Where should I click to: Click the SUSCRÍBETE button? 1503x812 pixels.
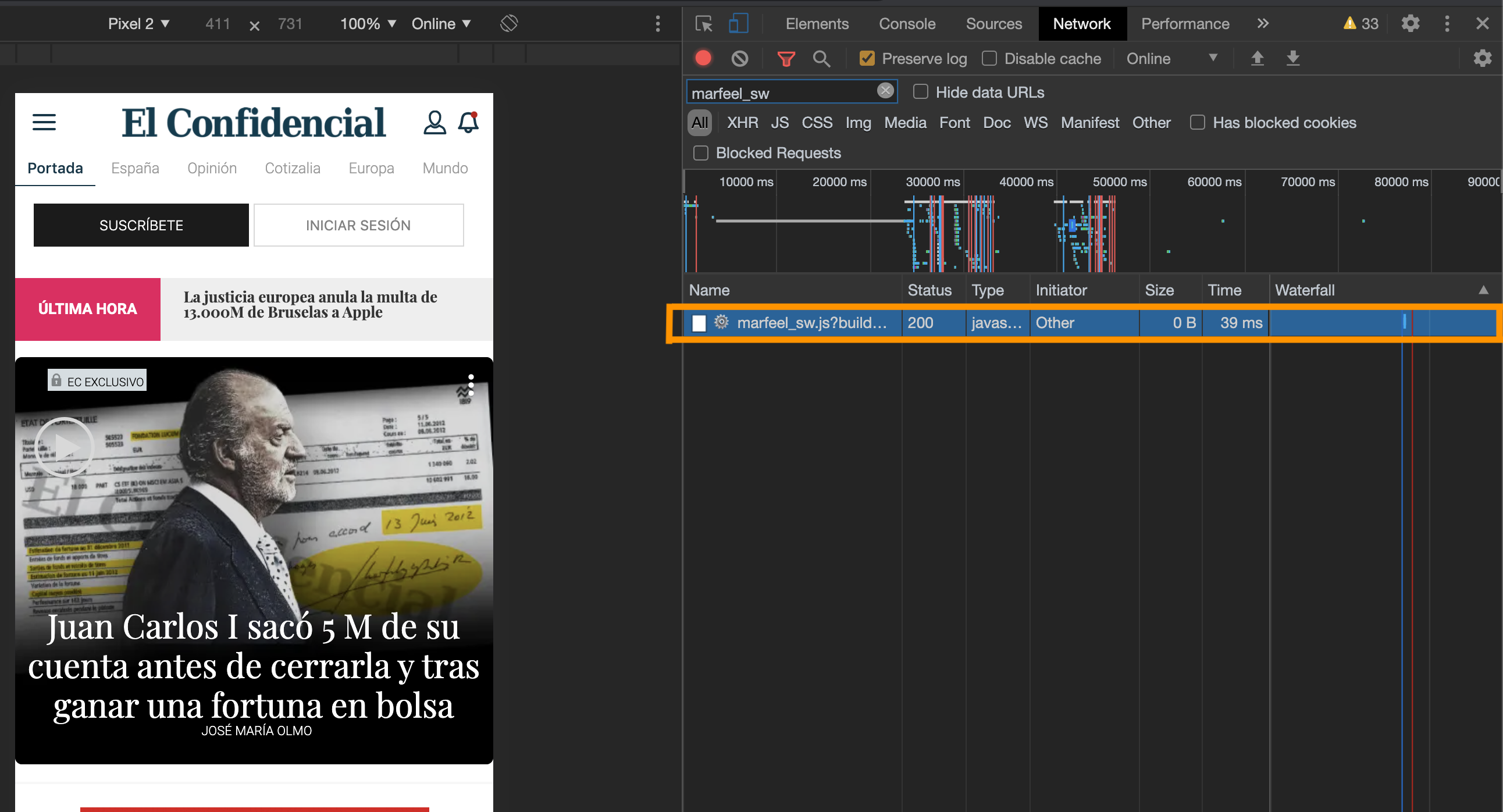click(141, 225)
